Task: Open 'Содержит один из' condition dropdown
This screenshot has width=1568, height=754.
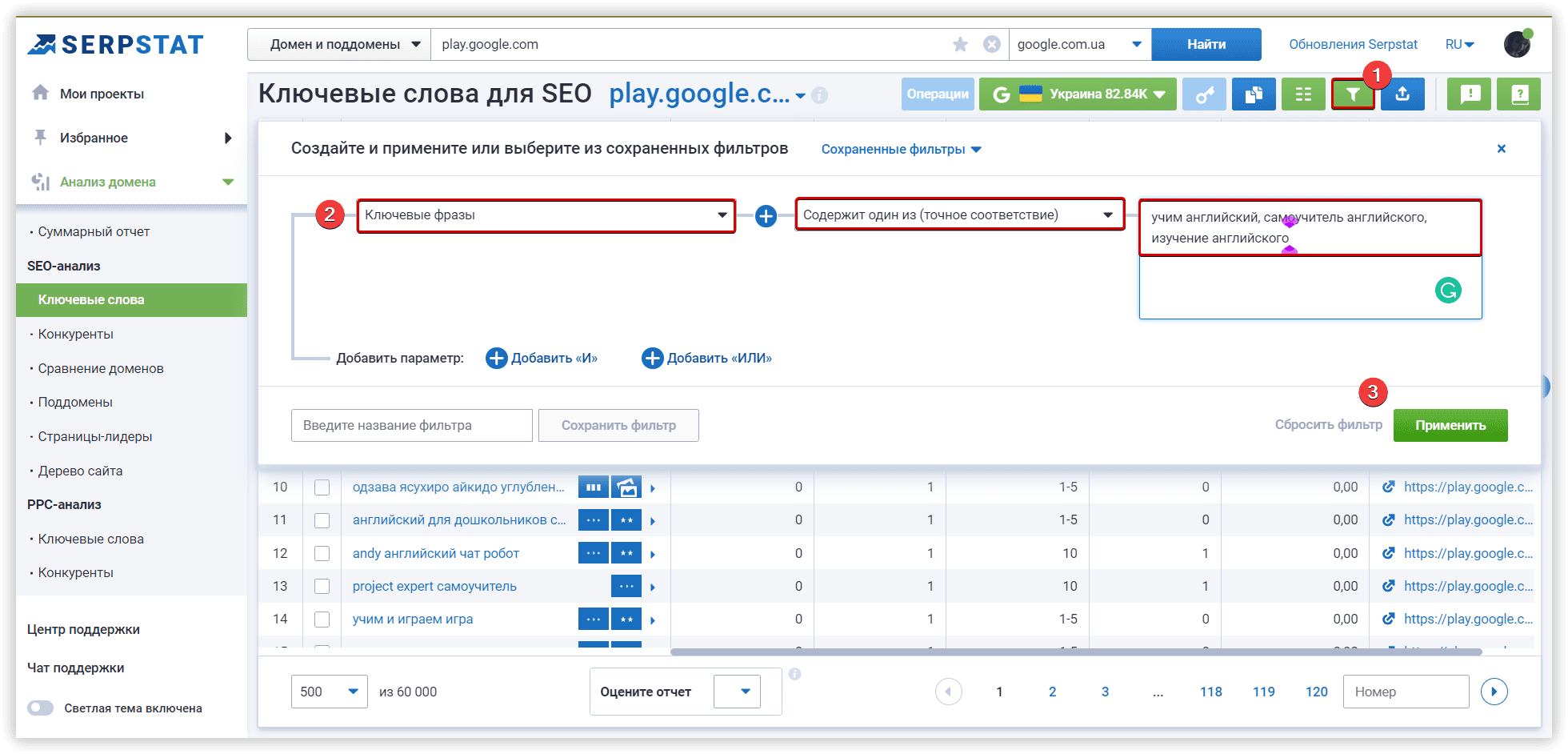Action: pyautogui.click(x=960, y=215)
